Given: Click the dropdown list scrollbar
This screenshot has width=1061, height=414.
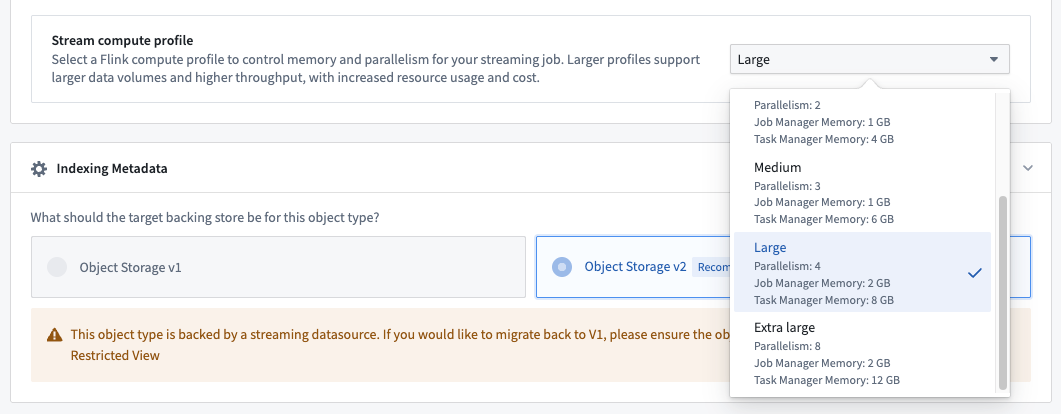Looking at the screenshot, I should [1003, 290].
